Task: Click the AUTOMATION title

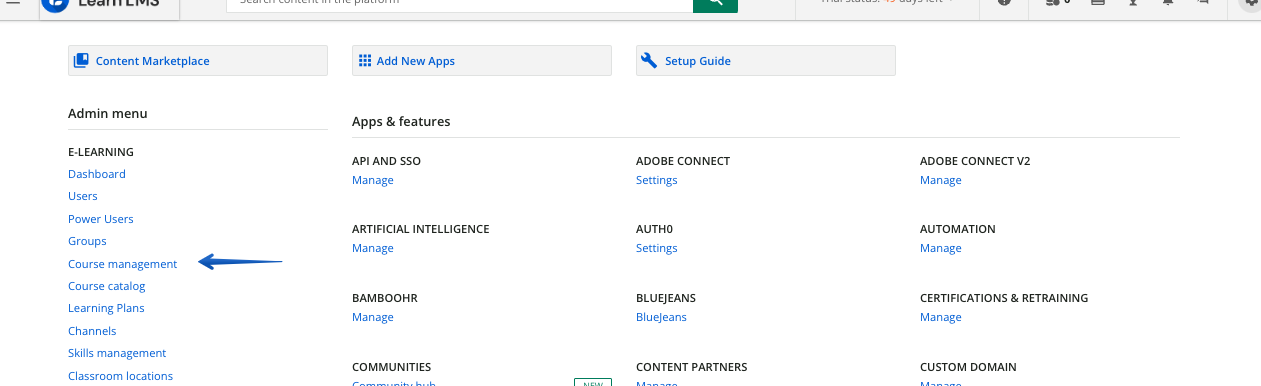Action: pos(958,229)
